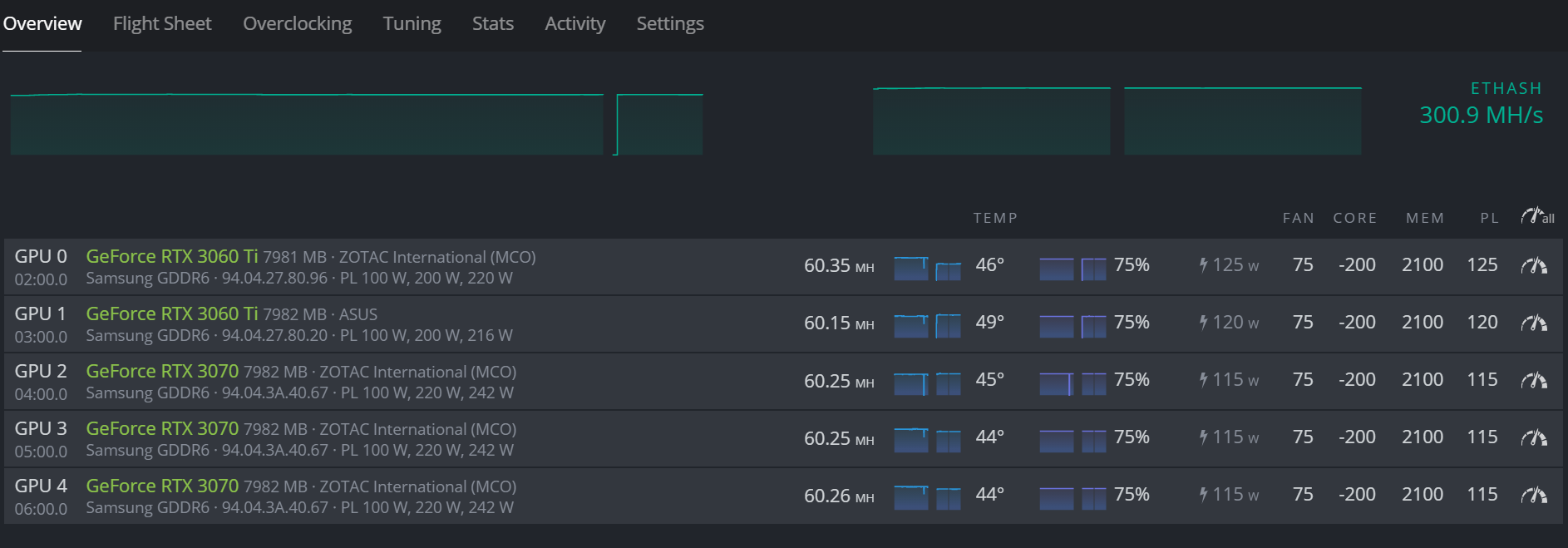Select the GPU 4 GeForce RTX 3070 name

162,486
